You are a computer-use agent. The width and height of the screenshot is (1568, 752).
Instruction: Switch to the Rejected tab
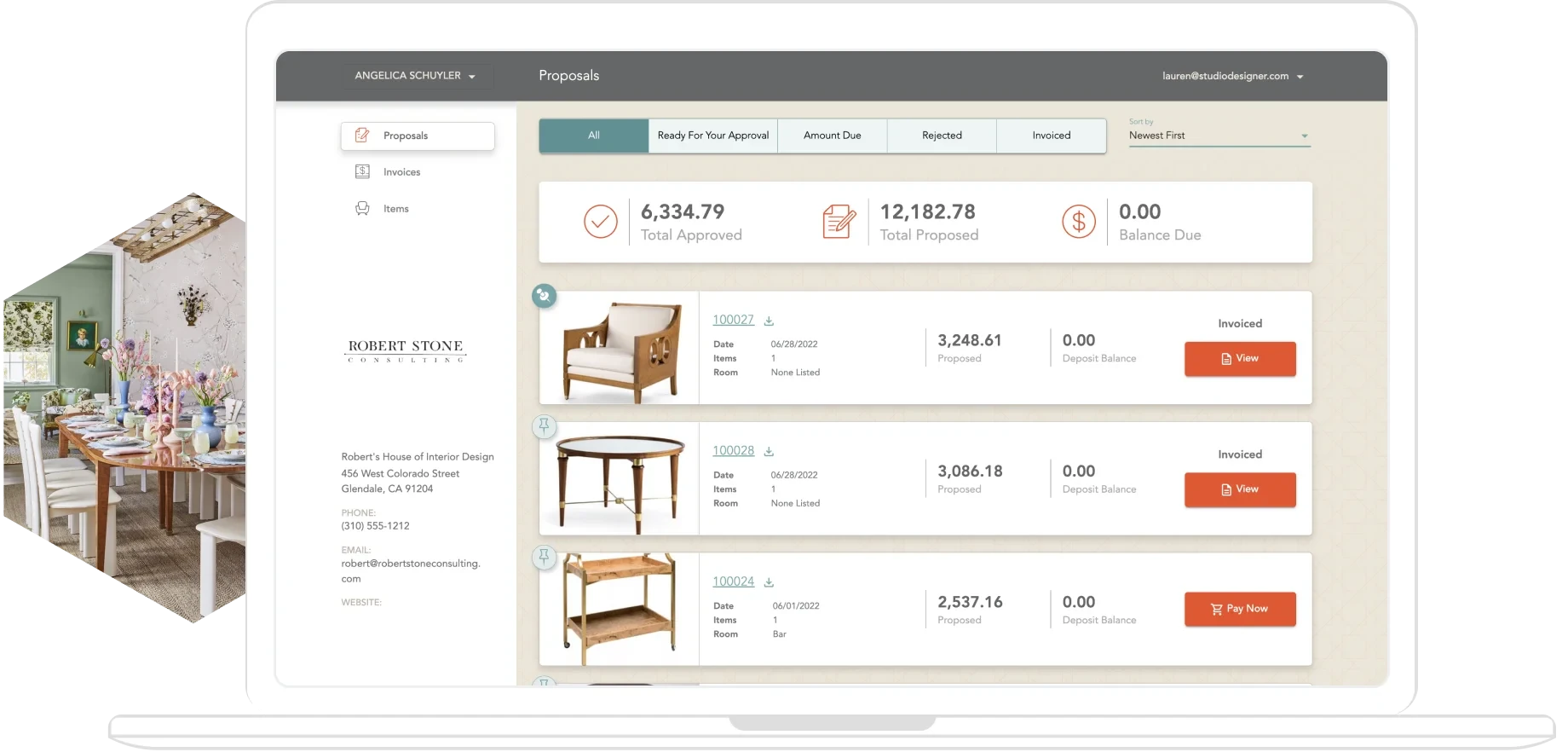(x=942, y=136)
